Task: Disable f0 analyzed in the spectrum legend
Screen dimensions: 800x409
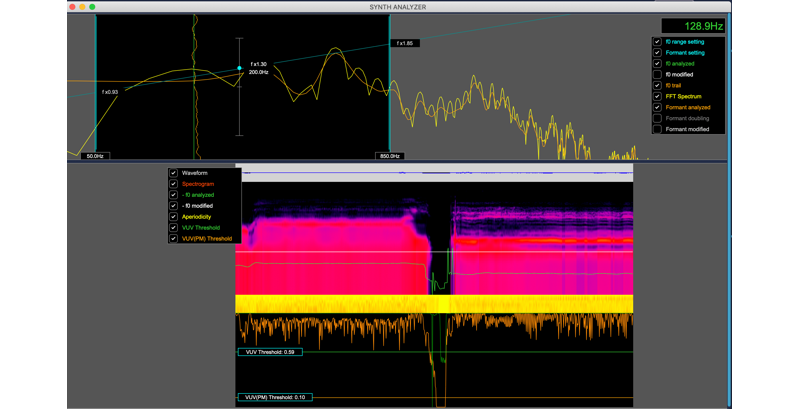Action: (x=658, y=64)
